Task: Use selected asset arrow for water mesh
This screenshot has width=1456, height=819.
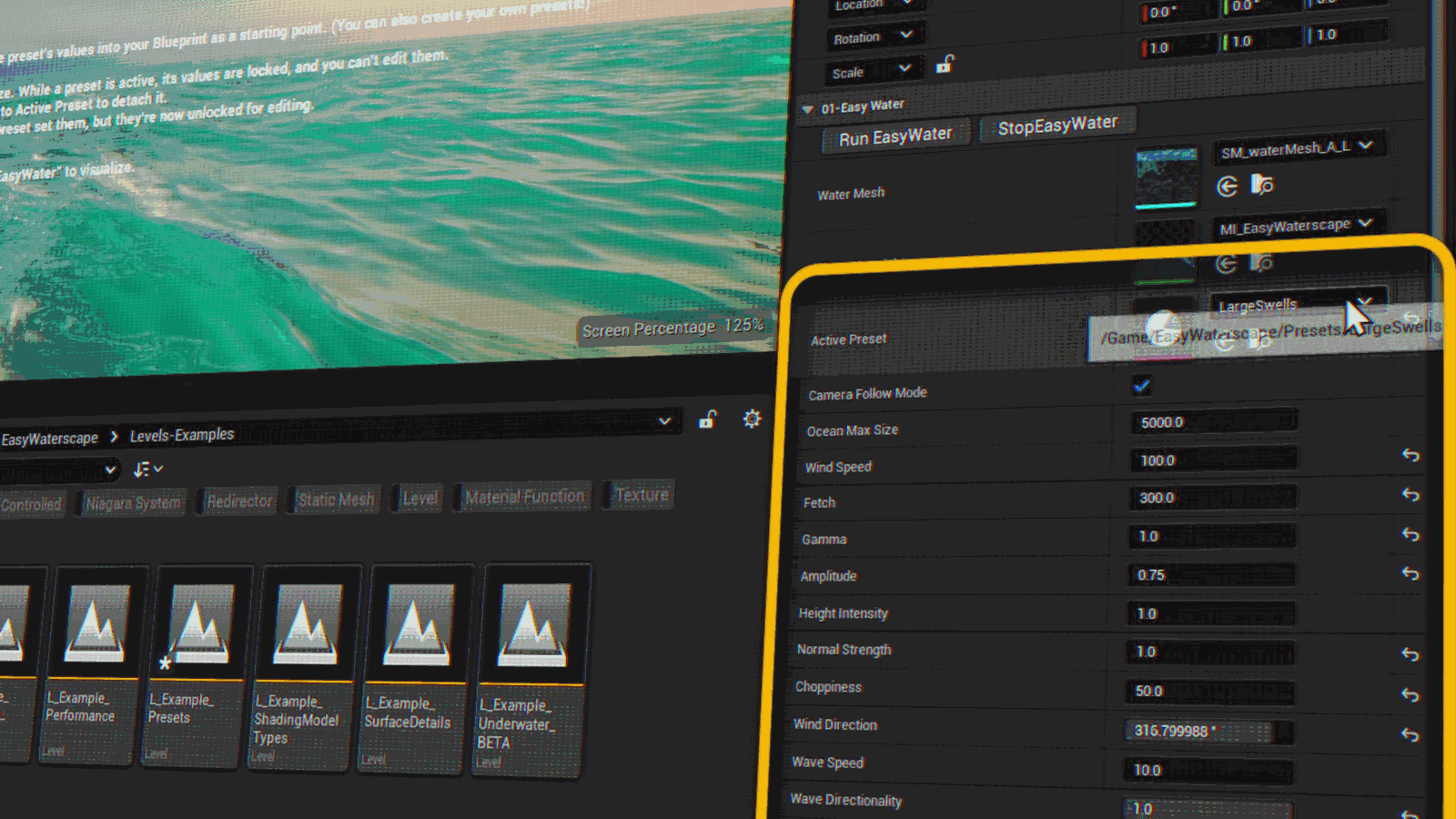Action: pyautogui.click(x=1228, y=187)
